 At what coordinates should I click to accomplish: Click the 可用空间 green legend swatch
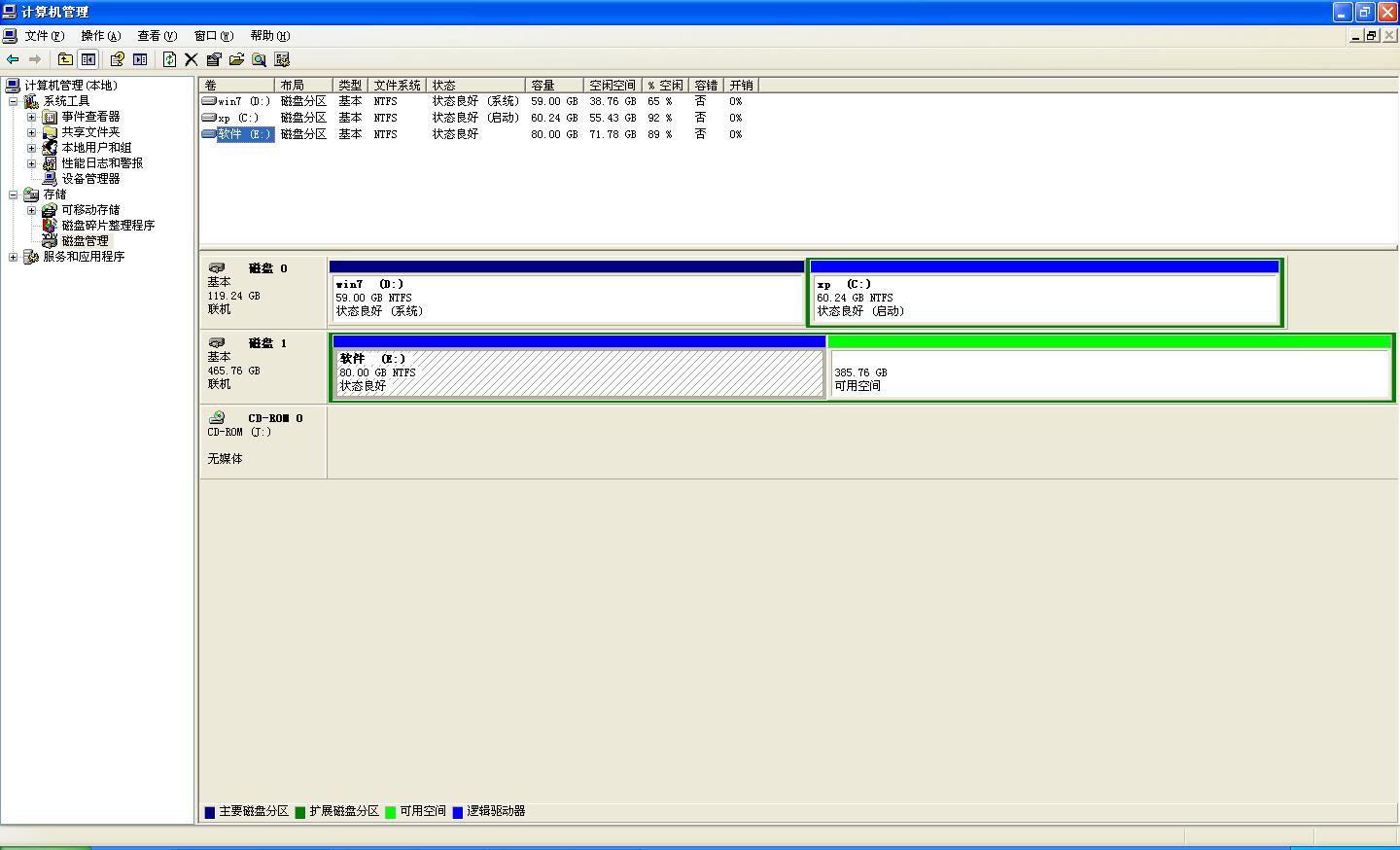391,812
